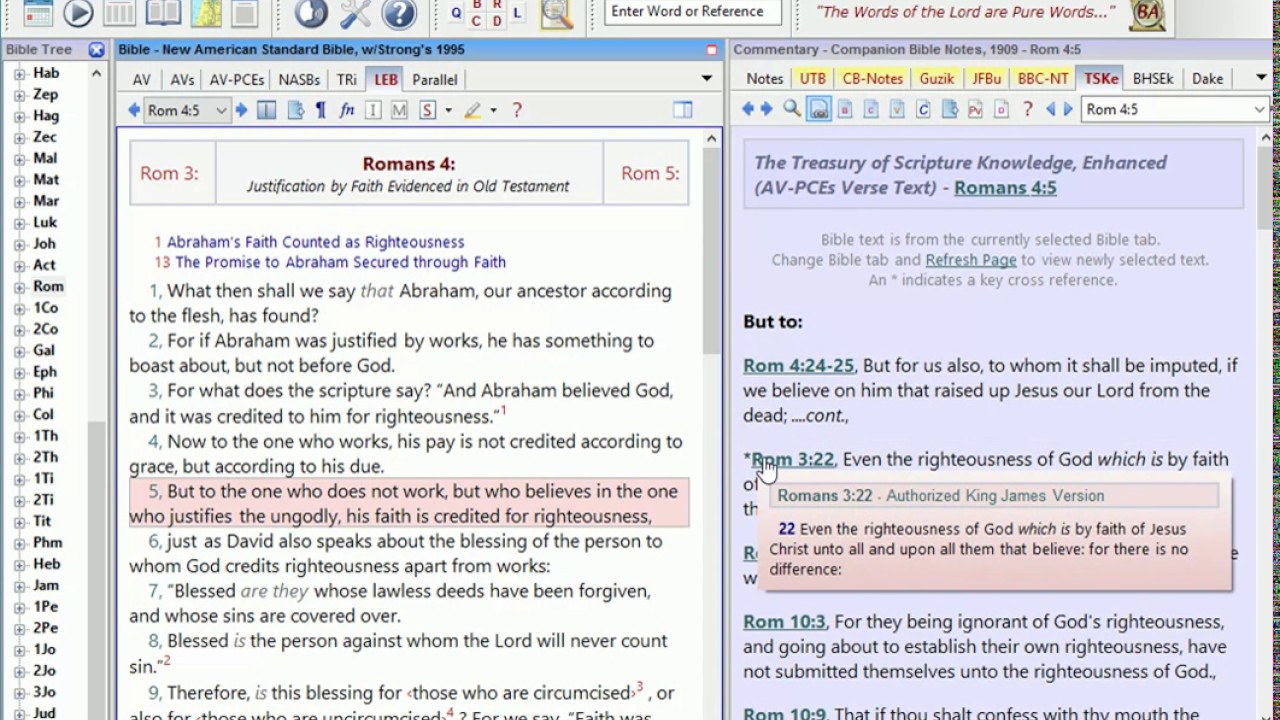Go to Rom 5: next chapter
Screen dimensions: 1280x720
click(x=650, y=173)
